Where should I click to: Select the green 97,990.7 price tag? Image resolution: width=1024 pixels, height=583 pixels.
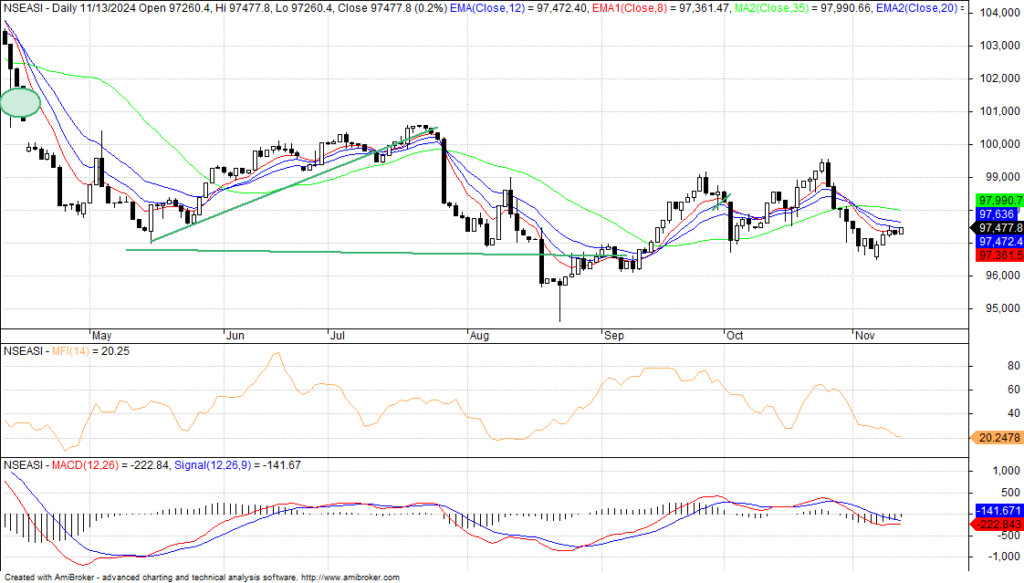pos(996,200)
